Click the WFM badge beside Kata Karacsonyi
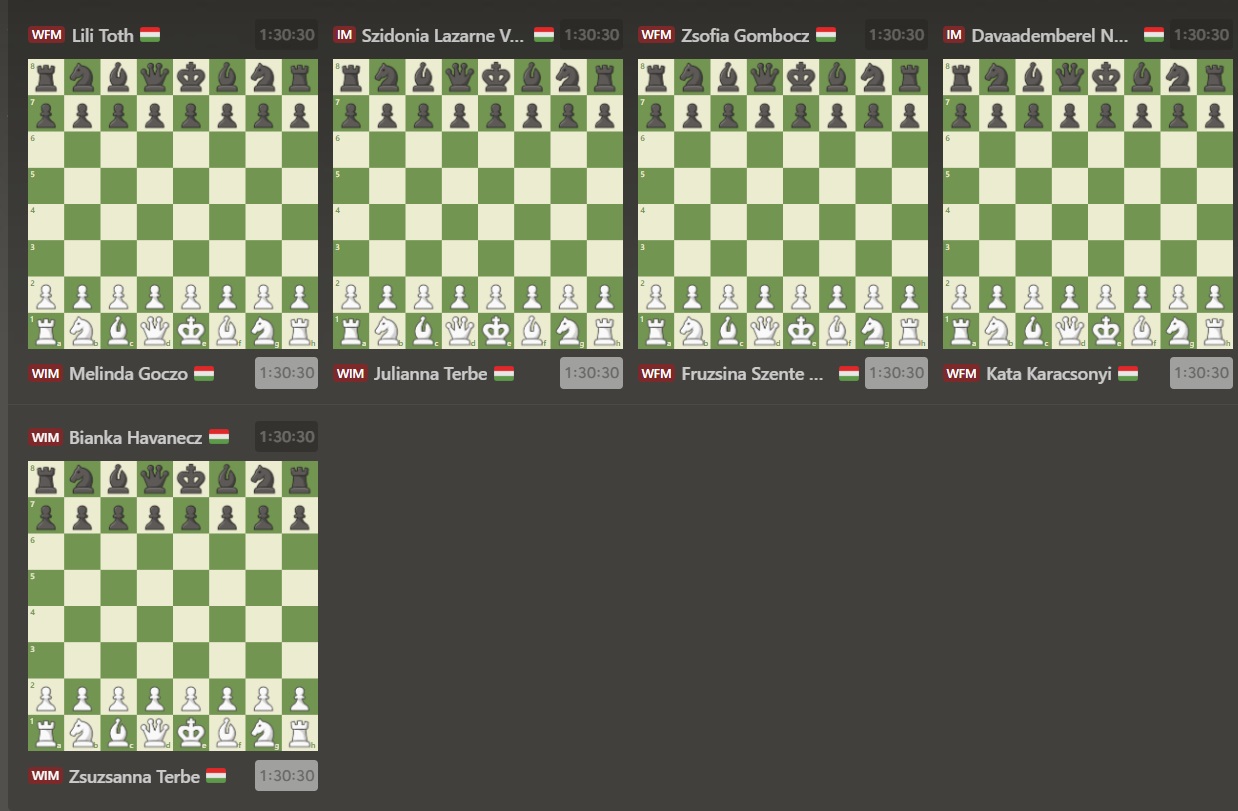The width and height of the screenshot is (1238, 811). coord(961,373)
